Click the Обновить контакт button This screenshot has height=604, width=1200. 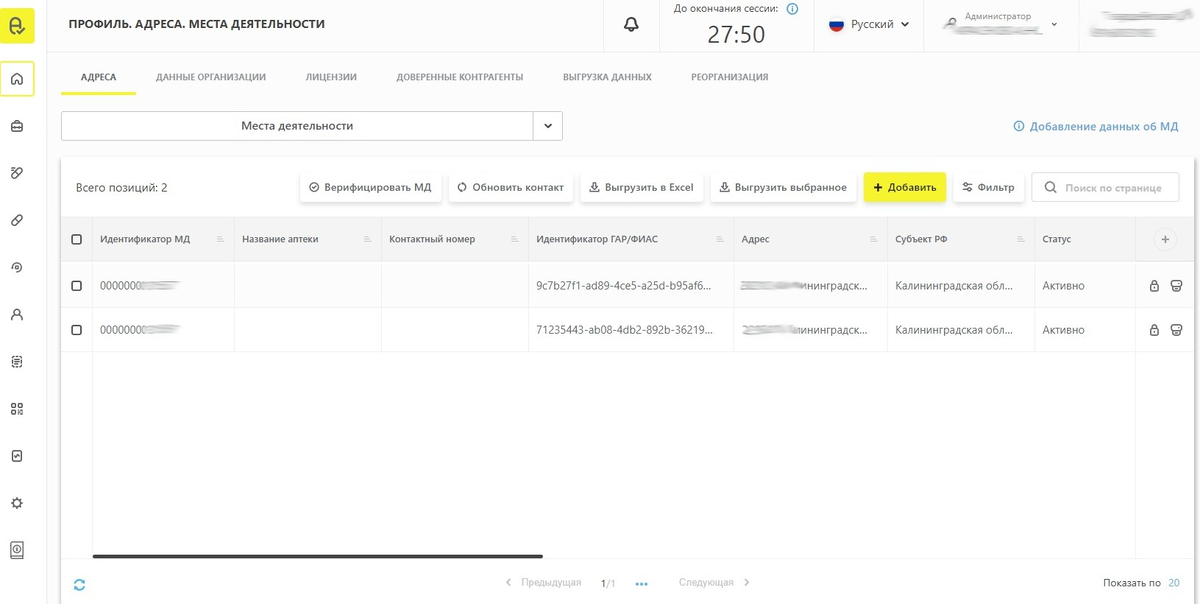[x=511, y=187]
